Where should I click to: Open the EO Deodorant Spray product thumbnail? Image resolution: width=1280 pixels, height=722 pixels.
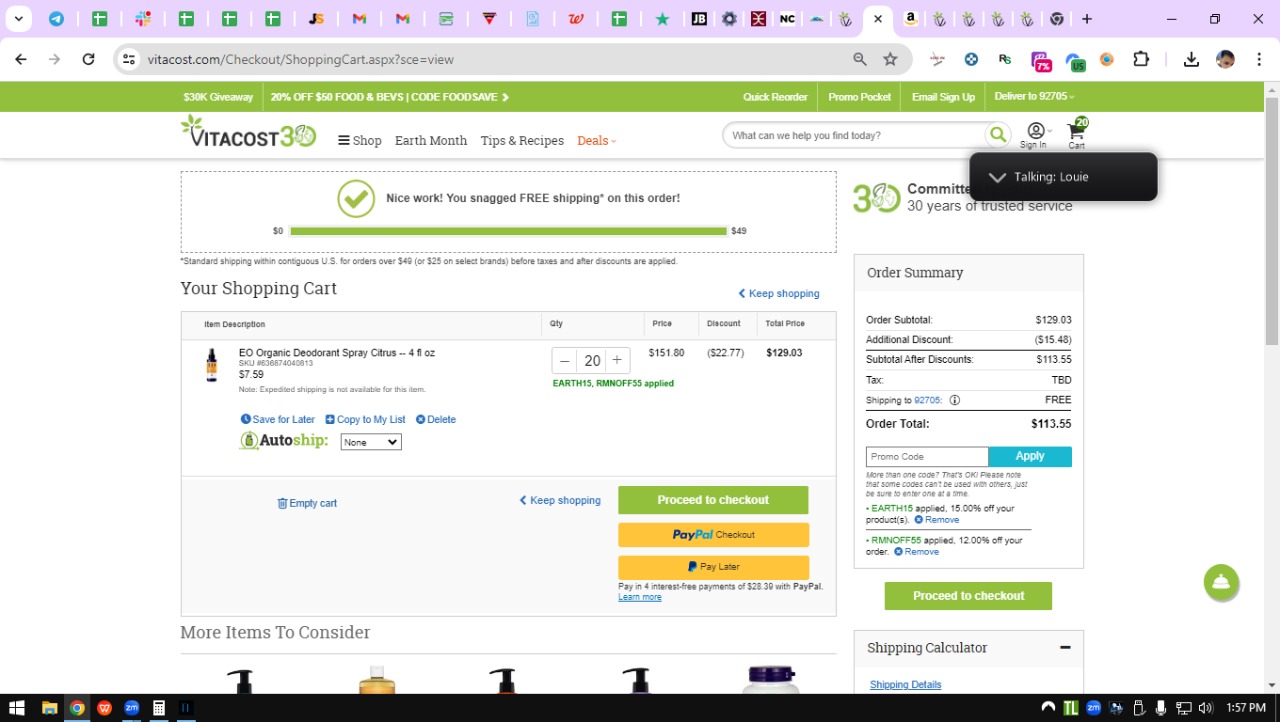point(211,365)
